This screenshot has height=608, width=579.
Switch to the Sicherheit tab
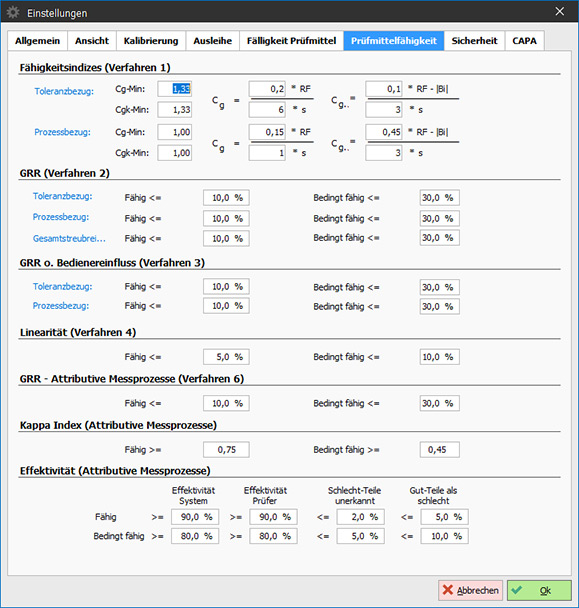pos(474,41)
